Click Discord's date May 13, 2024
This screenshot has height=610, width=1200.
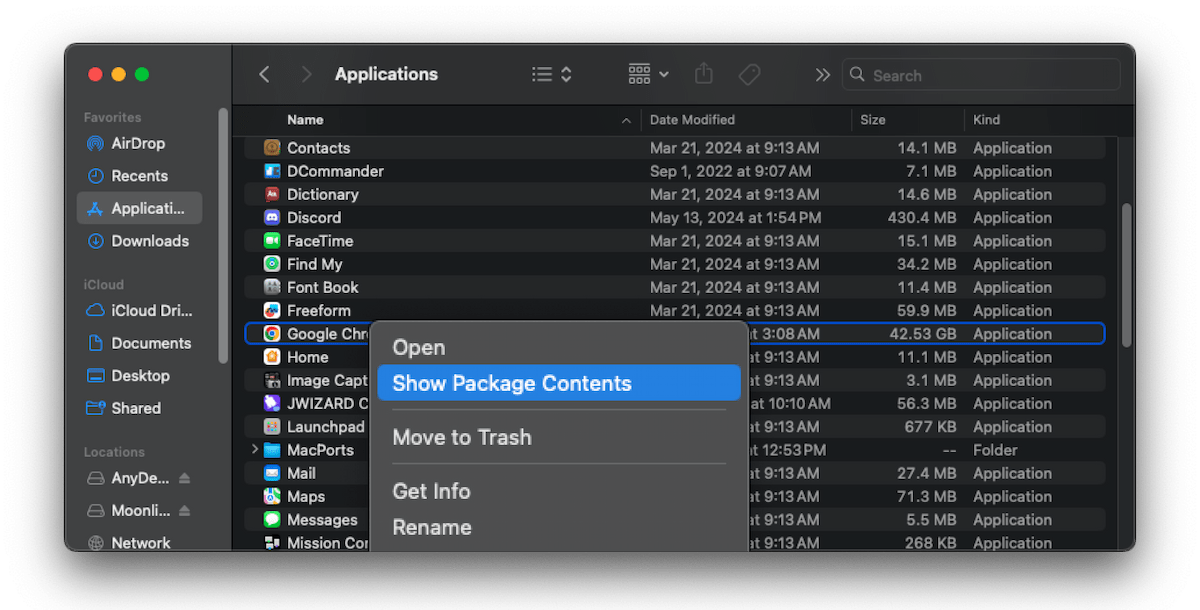735,217
